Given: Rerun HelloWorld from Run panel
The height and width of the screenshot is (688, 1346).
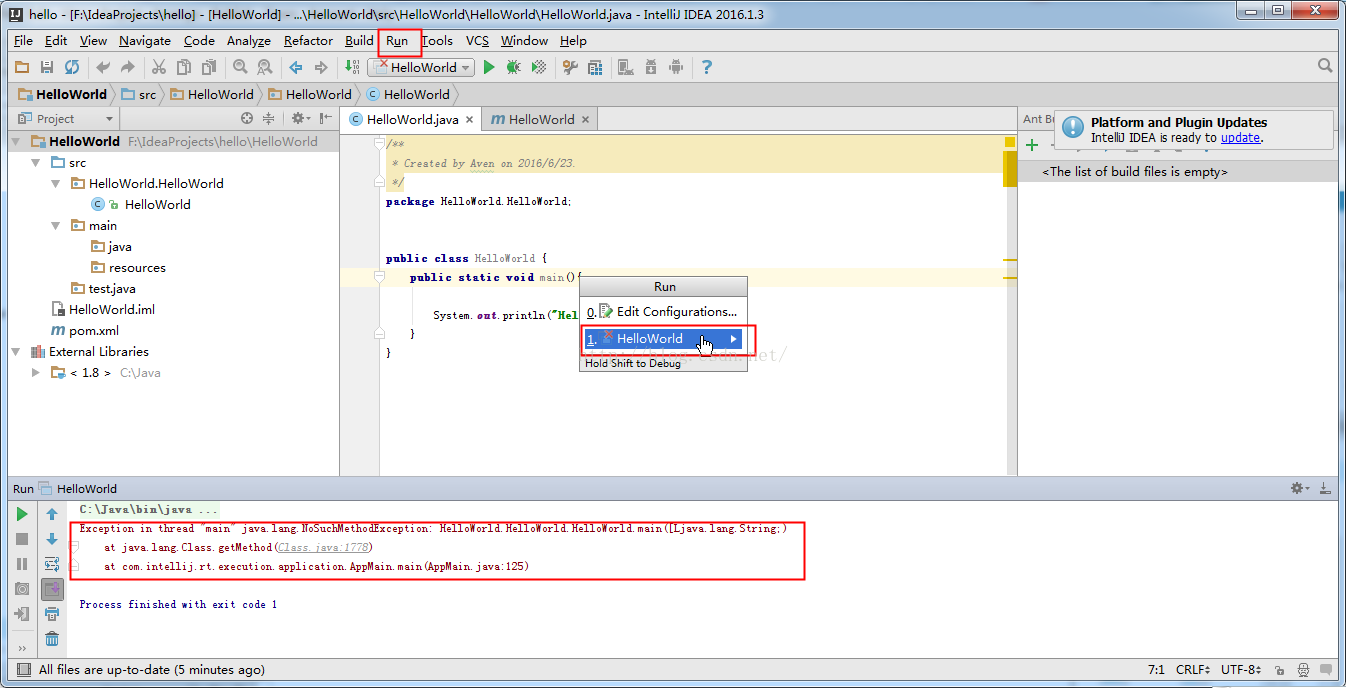Looking at the screenshot, I should (22, 514).
